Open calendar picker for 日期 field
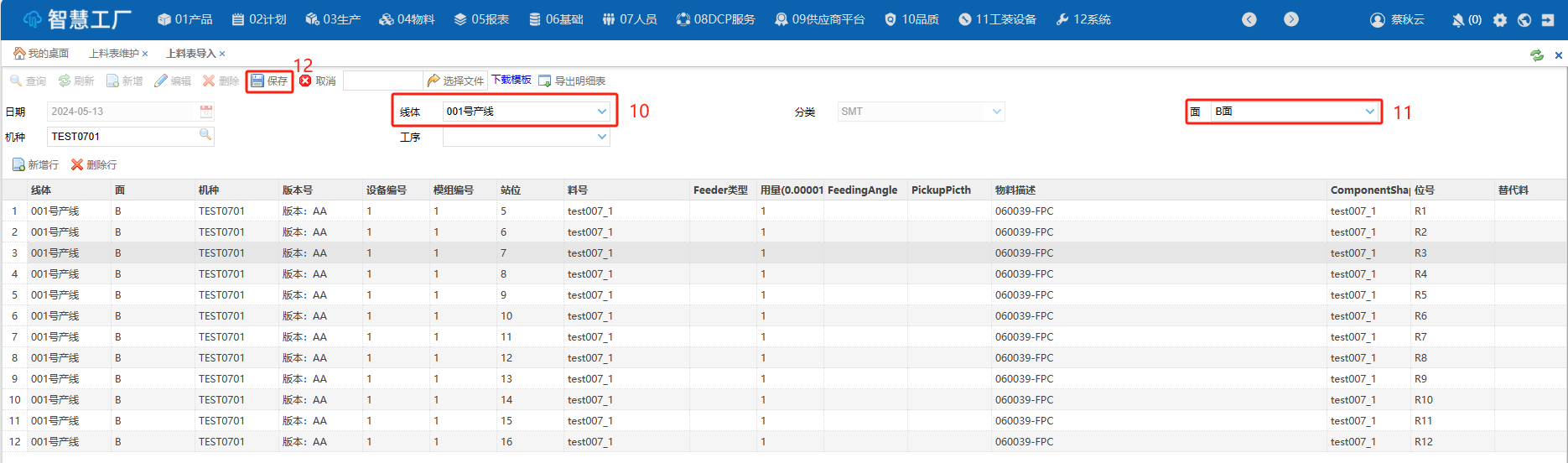The height and width of the screenshot is (463, 1568). [206, 112]
